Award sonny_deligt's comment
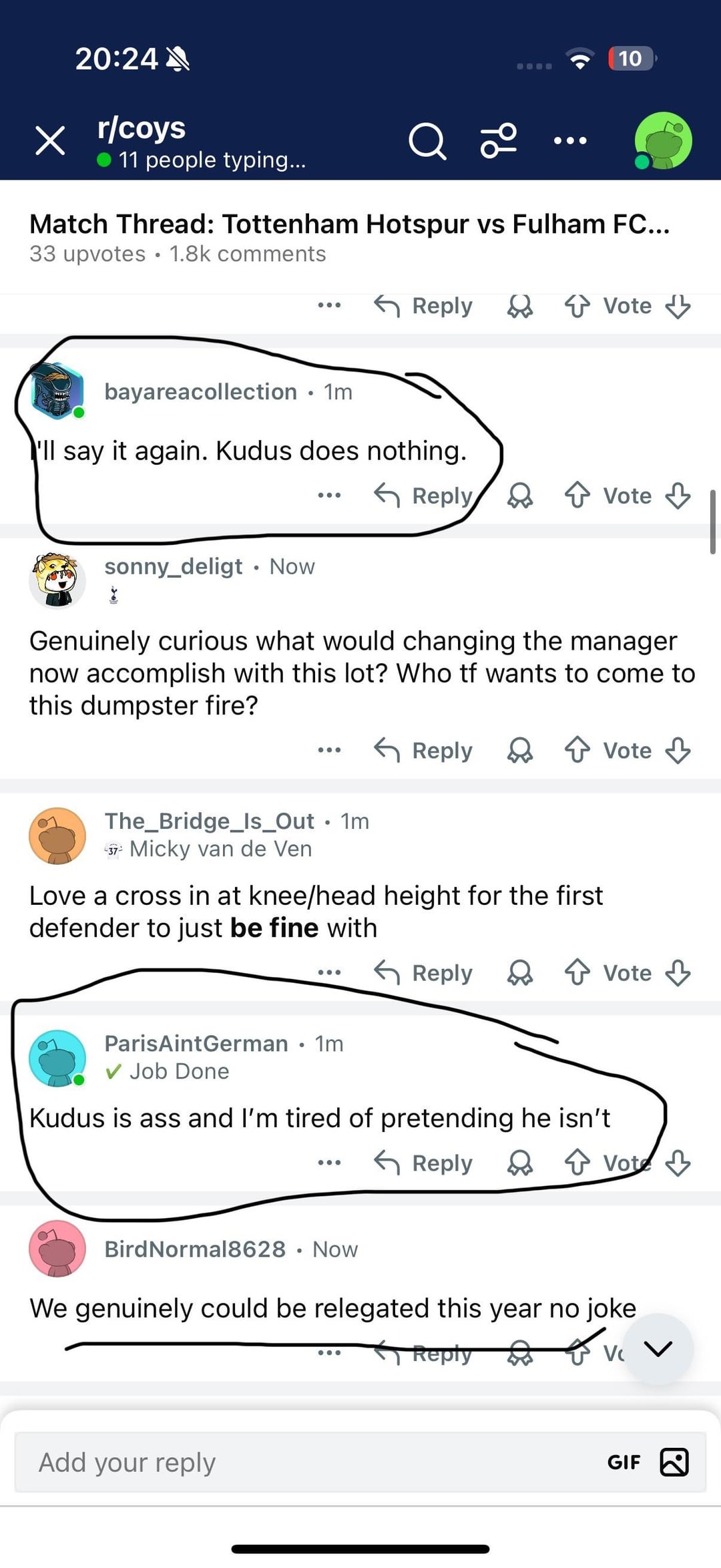The image size is (721, 1568). pyautogui.click(x=520, y=751)
